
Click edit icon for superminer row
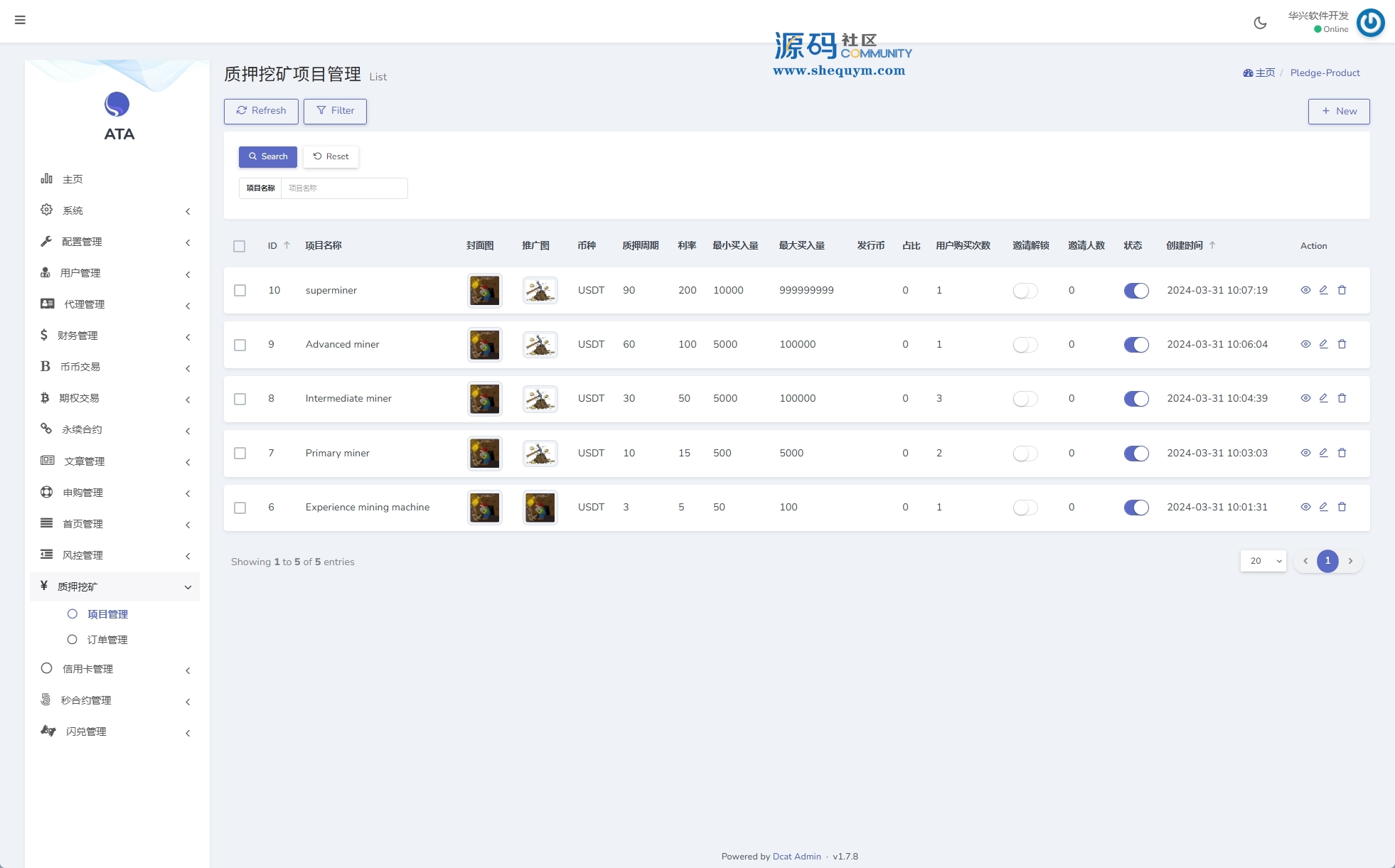[x=1323, y=290]
